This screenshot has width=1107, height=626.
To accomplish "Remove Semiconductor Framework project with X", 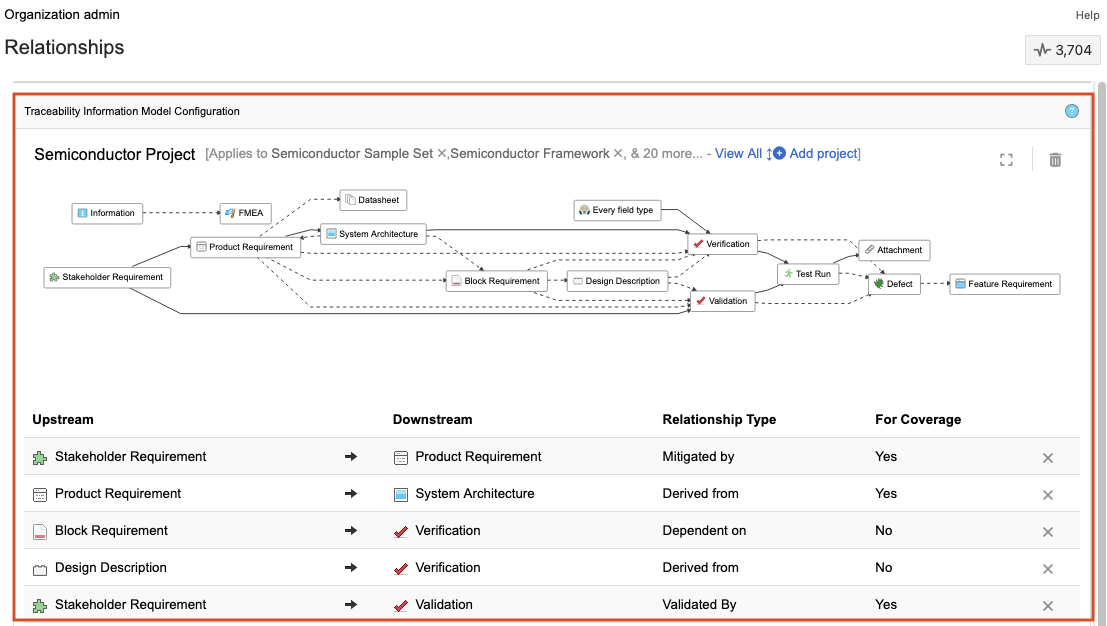I will 618,154.
